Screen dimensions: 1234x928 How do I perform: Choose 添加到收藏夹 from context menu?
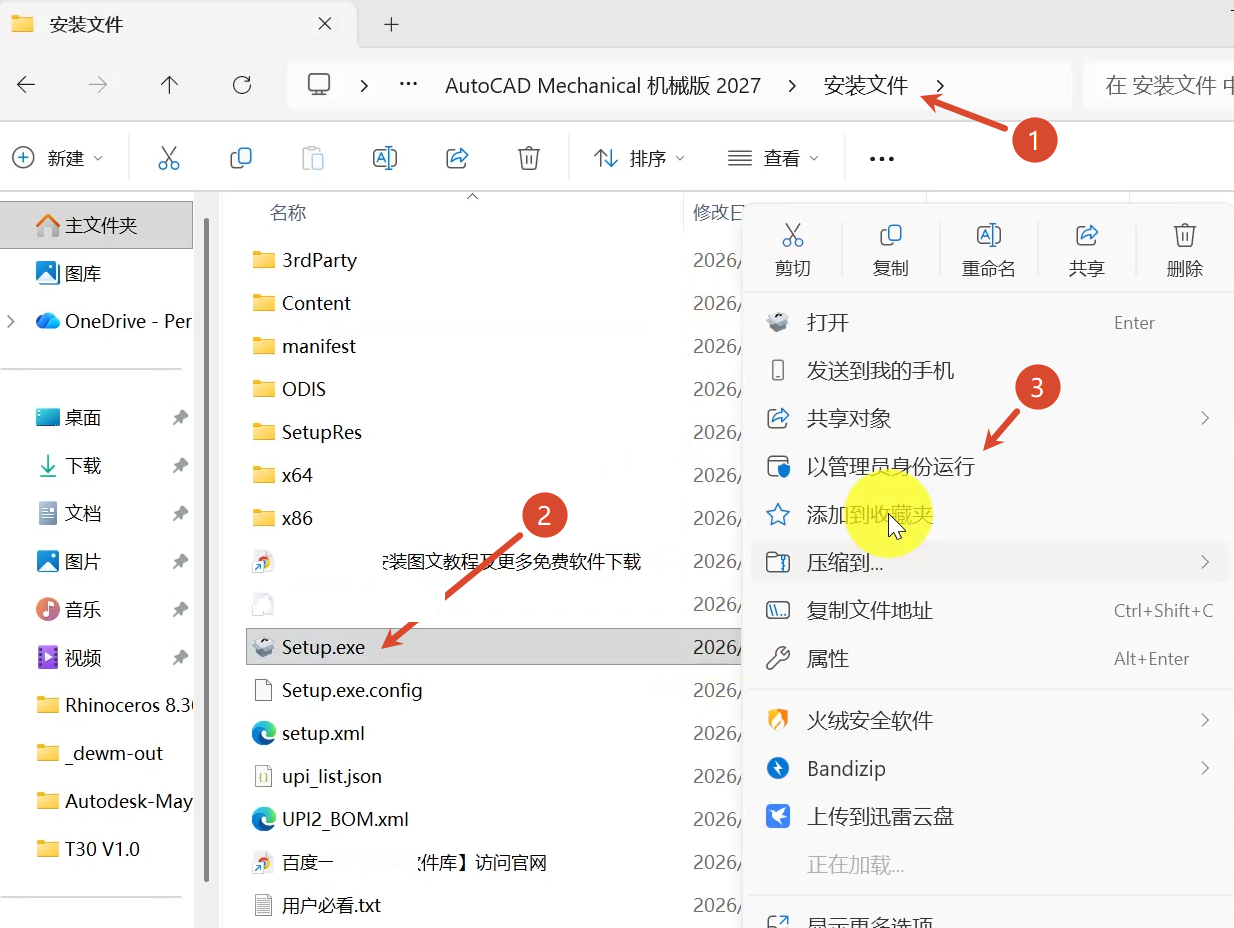989,515
